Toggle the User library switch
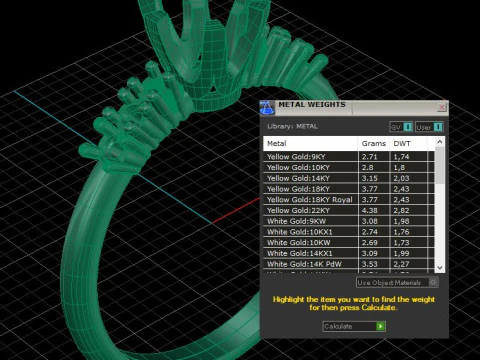The width and height of the screenshot is (480, 360). (429, 127)
